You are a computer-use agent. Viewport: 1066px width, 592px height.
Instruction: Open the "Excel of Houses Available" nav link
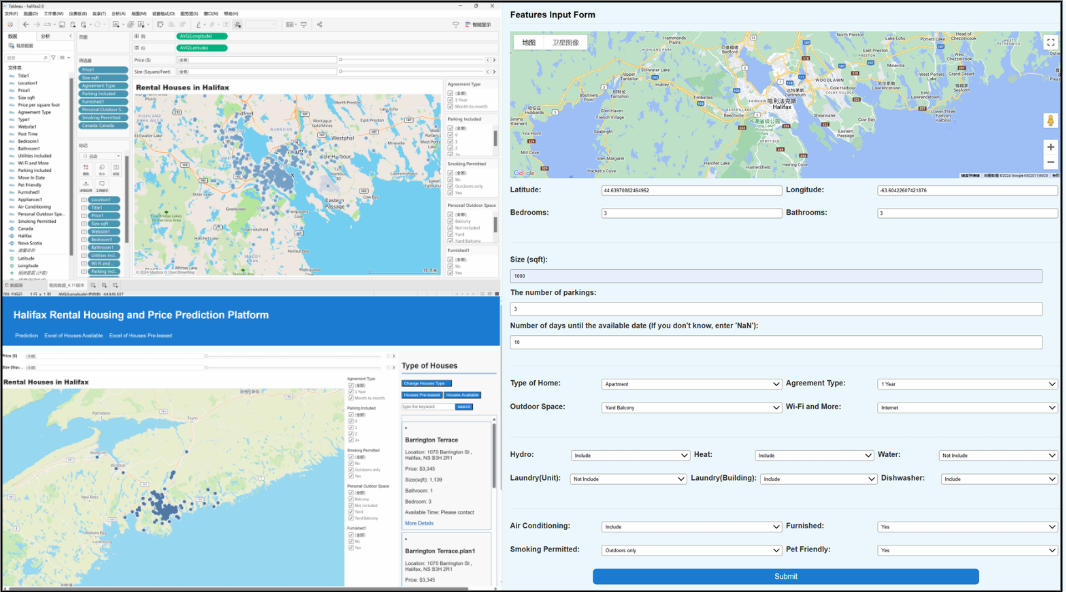click(x=73, y=336)
